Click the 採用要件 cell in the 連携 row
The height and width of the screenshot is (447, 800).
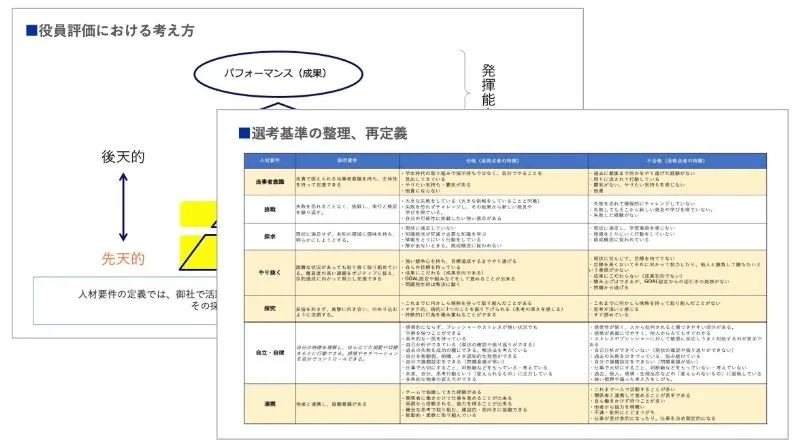[347, 404]
